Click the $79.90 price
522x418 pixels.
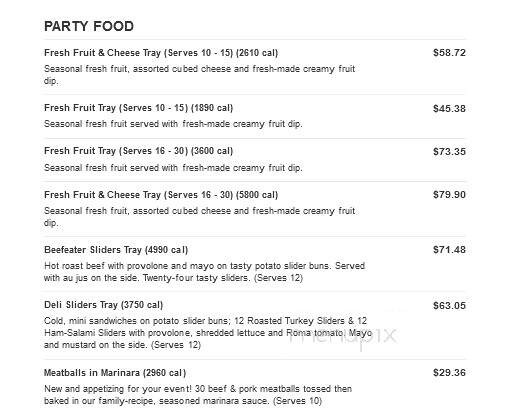[449, 195]
